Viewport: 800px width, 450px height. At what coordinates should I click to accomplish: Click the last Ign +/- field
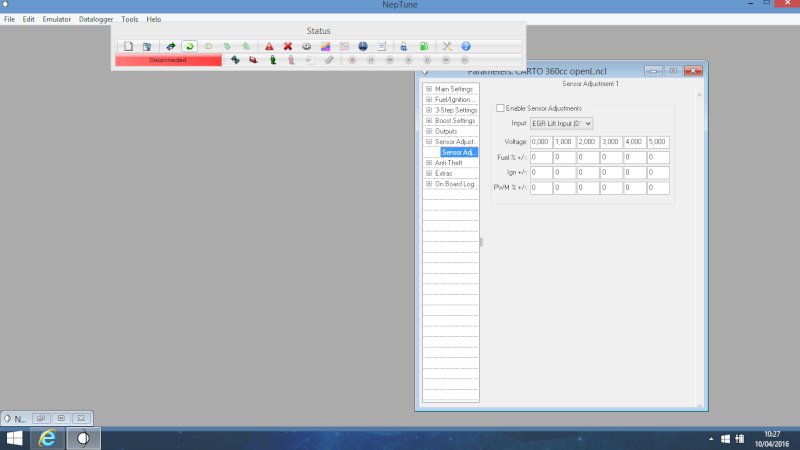pyautogui.click(x=658, y=172)
